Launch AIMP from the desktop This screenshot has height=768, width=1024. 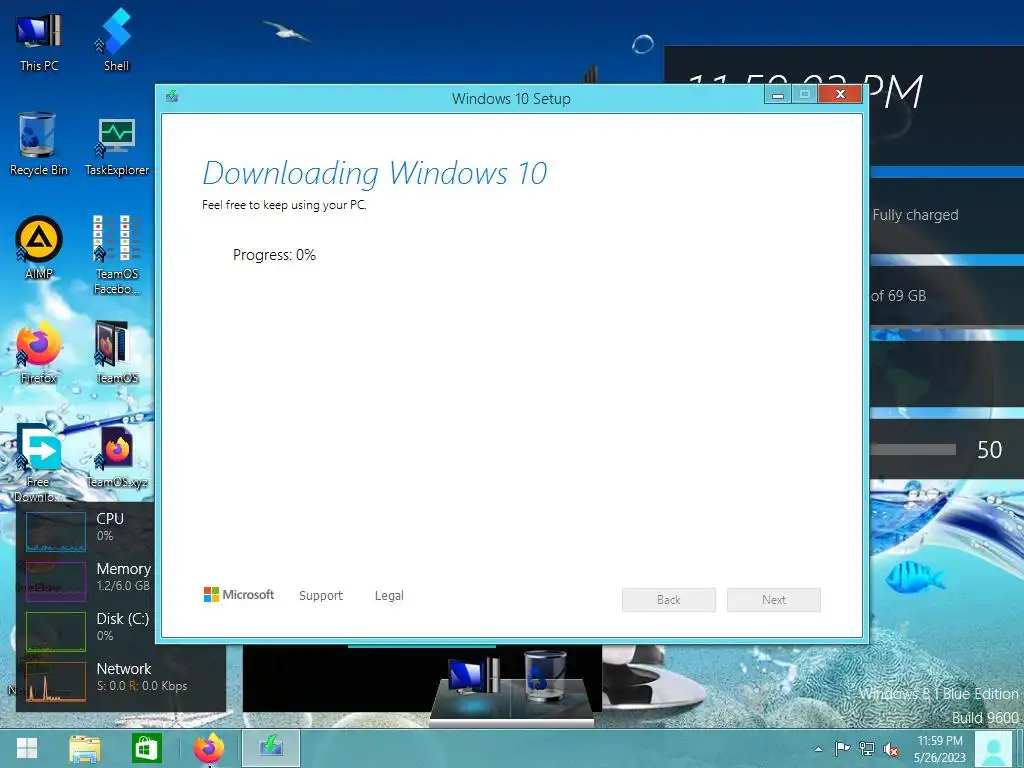pyautogui.click(x=39, y=247)
